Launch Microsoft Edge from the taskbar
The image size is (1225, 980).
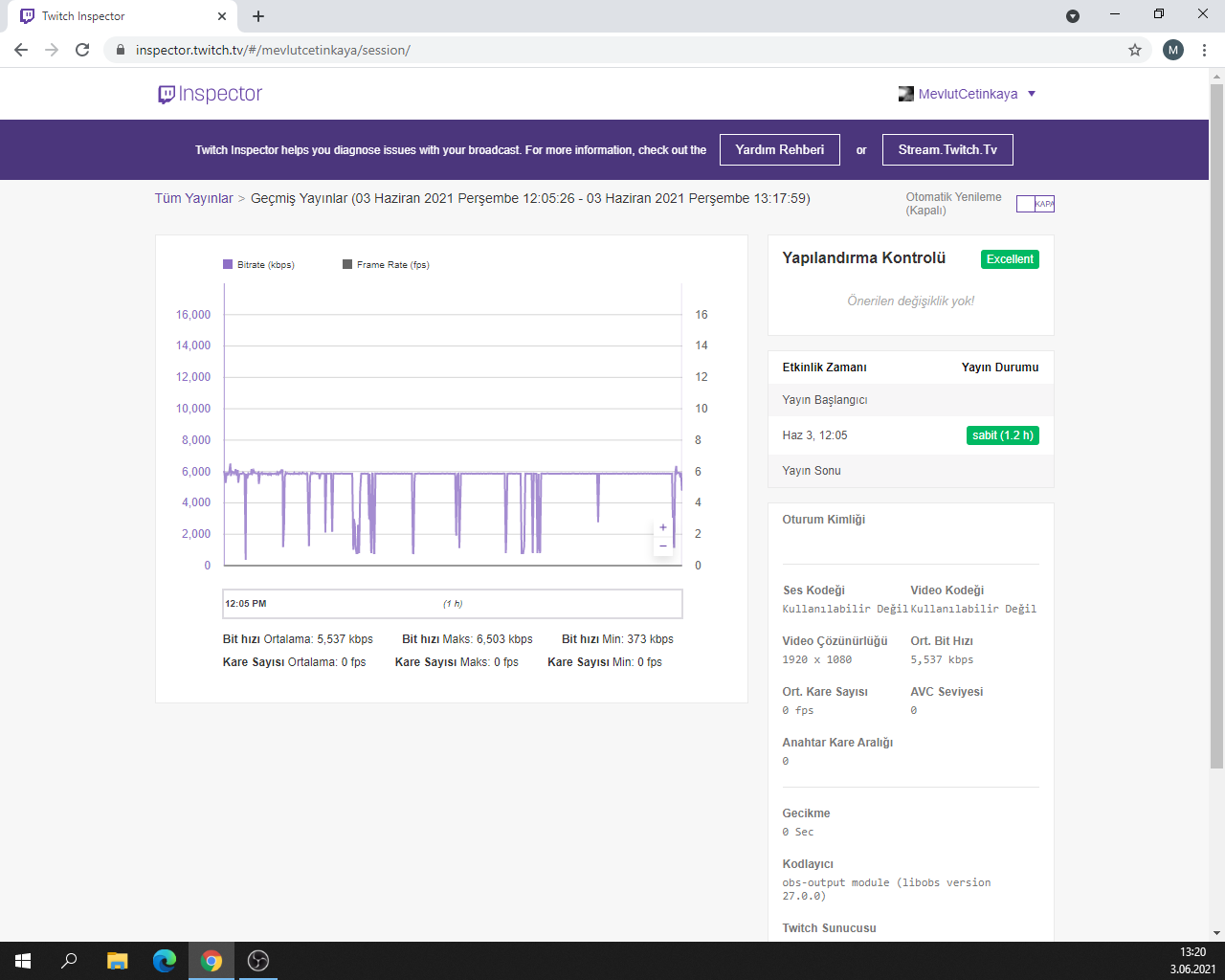(x=165, y=961)
